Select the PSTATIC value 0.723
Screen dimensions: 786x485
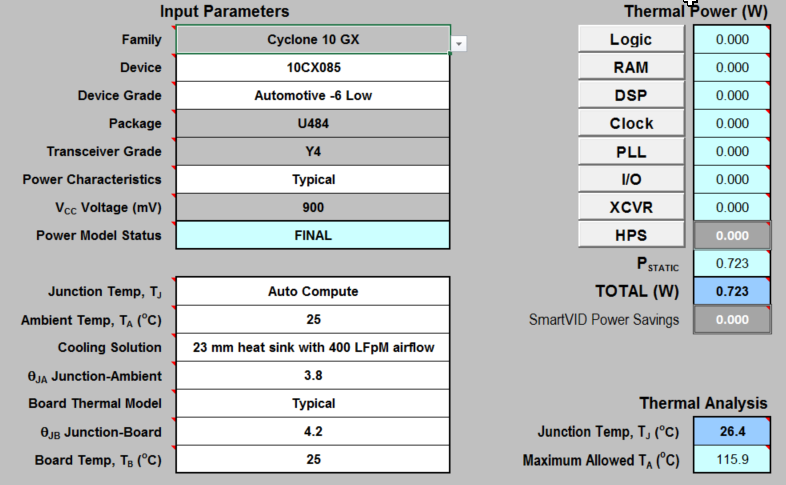pos(732,264)
